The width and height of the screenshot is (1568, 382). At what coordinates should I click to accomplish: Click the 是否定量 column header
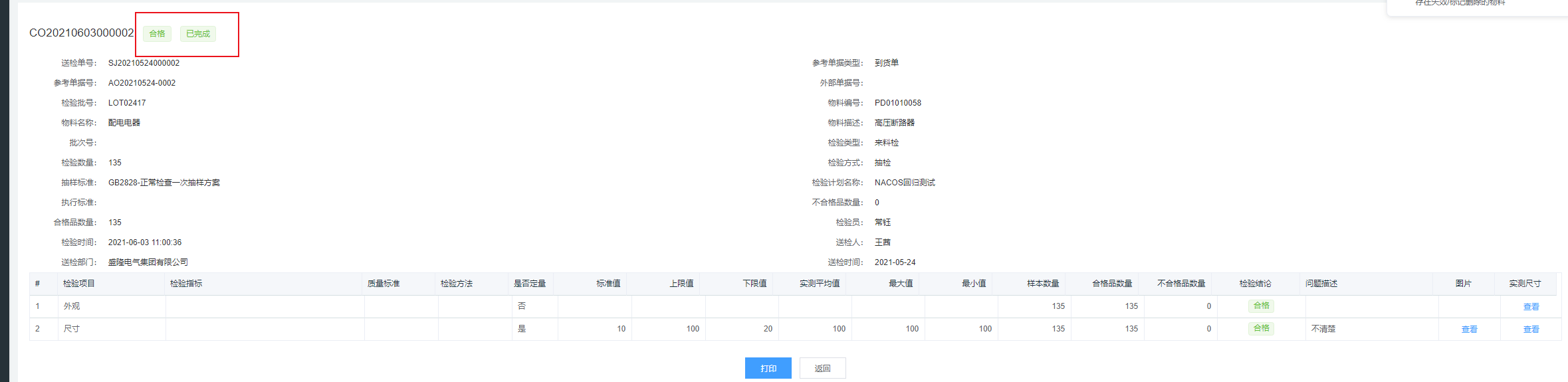tap(529, 284)
